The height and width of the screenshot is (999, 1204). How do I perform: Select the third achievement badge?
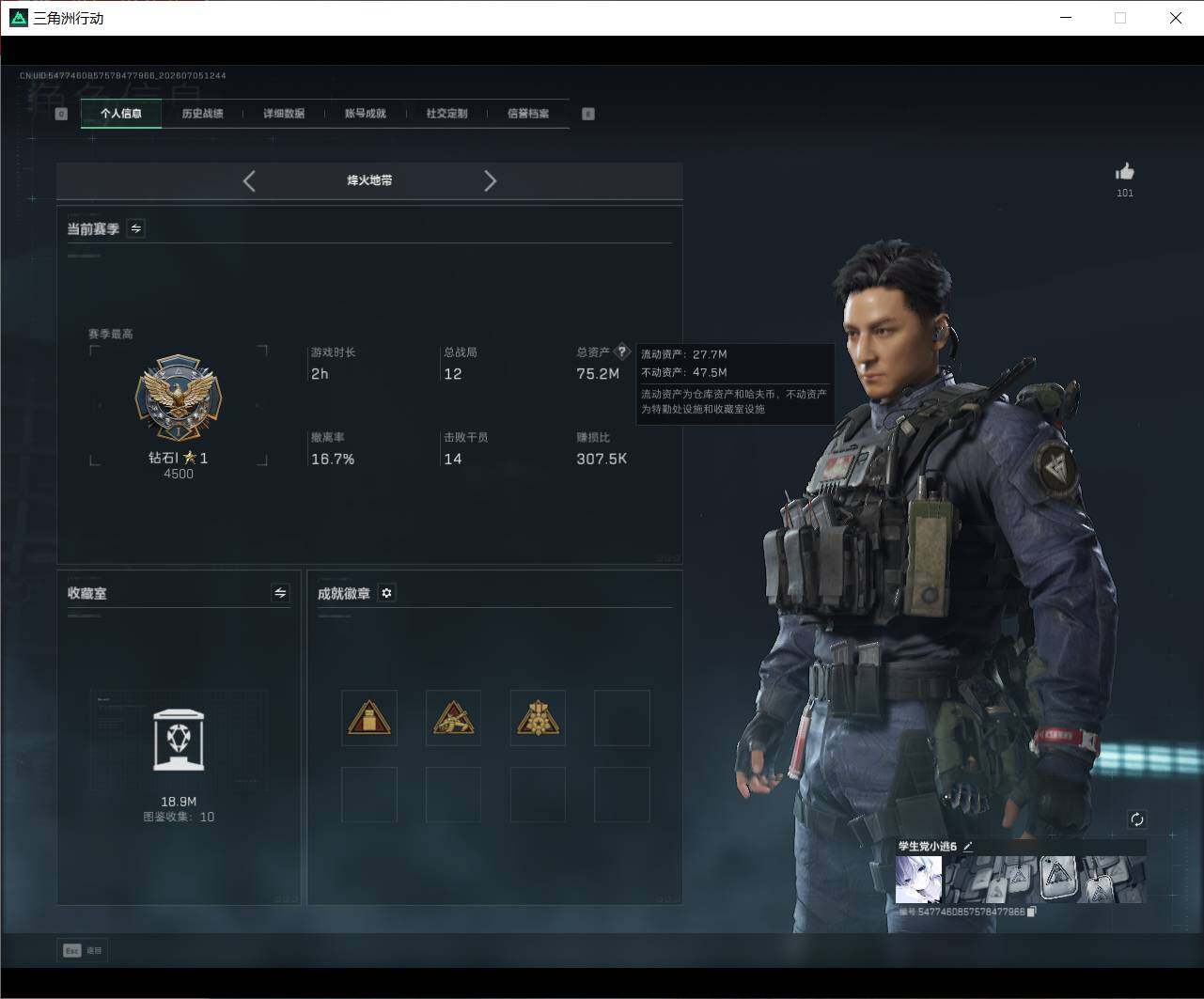click(x=538, y=718)
